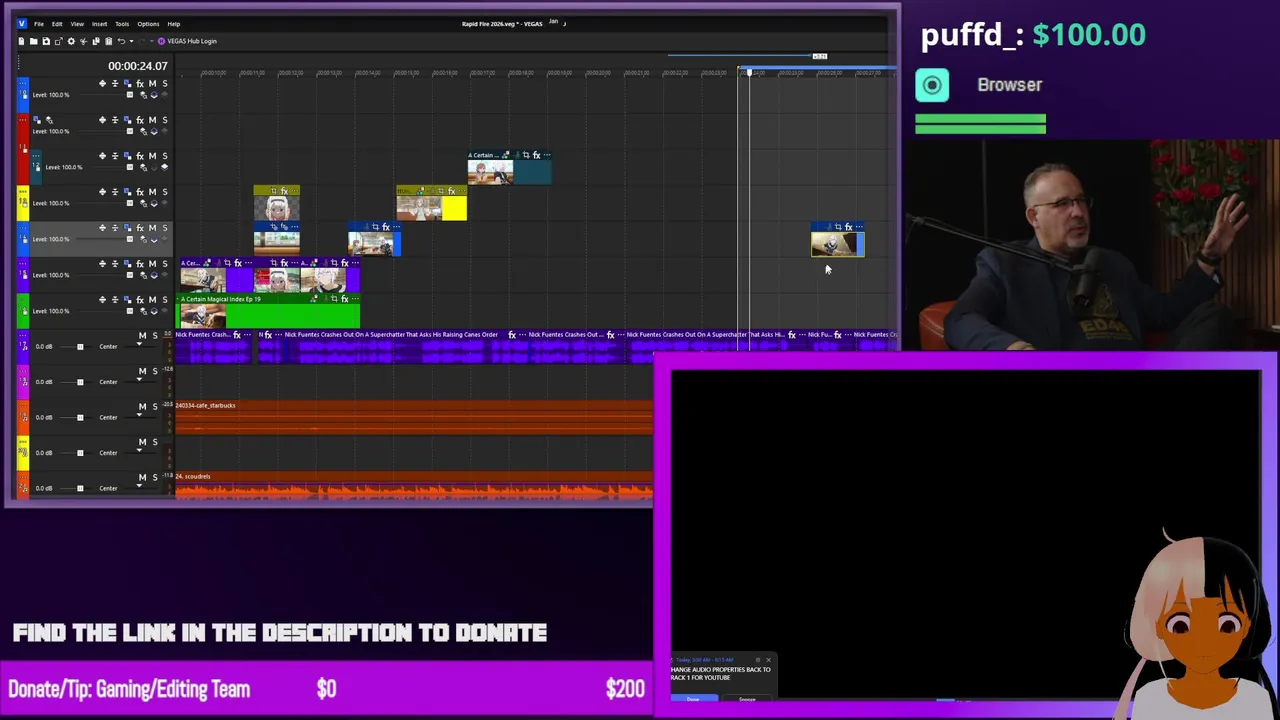Image resolution: width=1280 pixels, height=720 pixels.
Task: Open more-options dots on the teal A Certain clip
Action: (x=547, y=155)
